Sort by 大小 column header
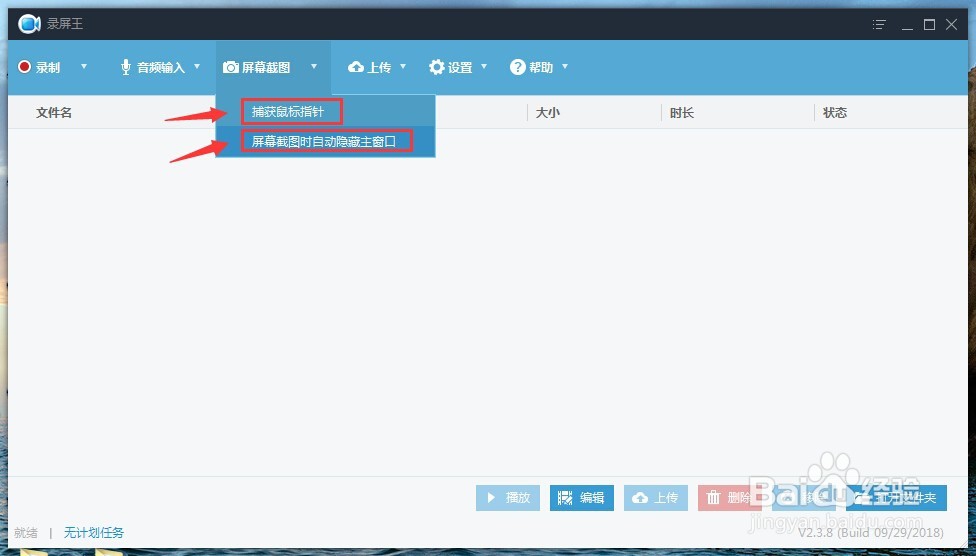This screenshot has height=556, width=976. click(x=548, y=113)
